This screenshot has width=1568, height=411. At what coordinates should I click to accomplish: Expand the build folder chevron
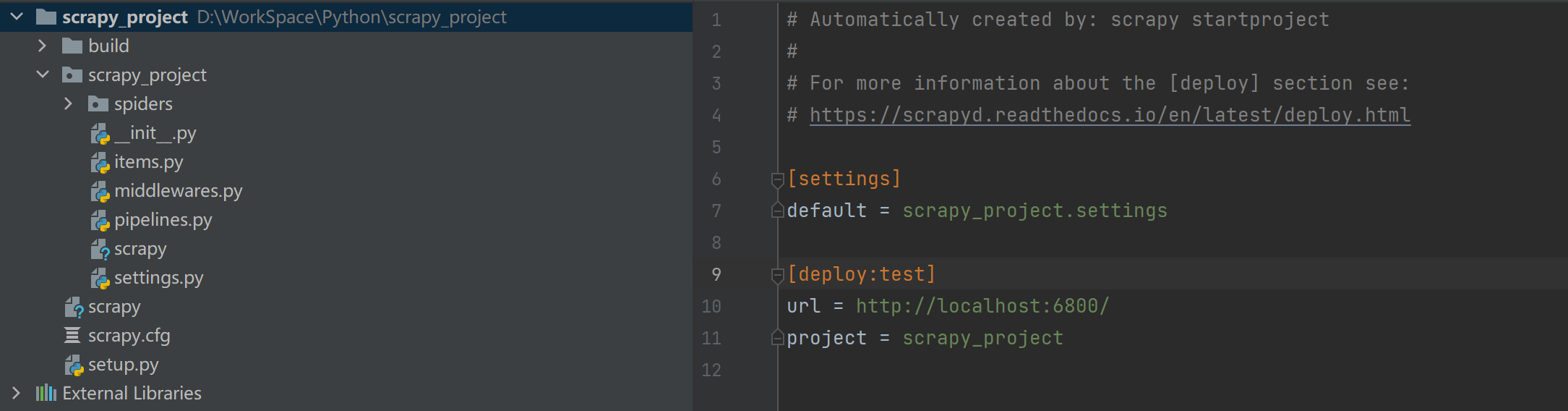point(42,46)
